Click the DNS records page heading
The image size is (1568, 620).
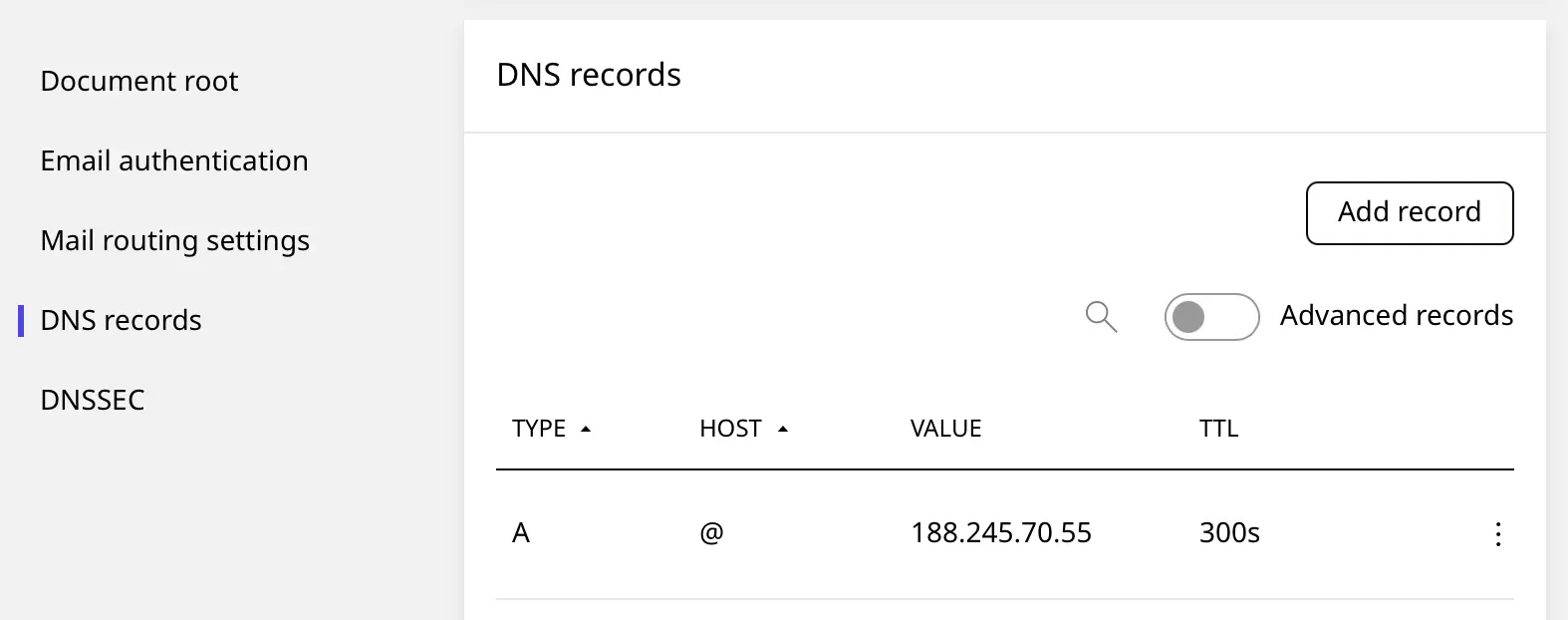589,74
